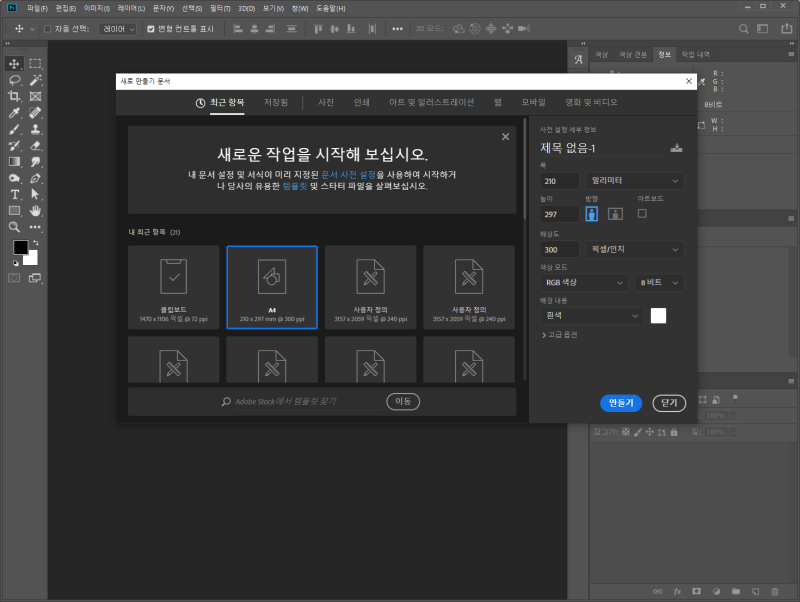Click the width field showing 210
Image resolution: width=800 pixels, height=602 pixels.
tap(560, 181)
